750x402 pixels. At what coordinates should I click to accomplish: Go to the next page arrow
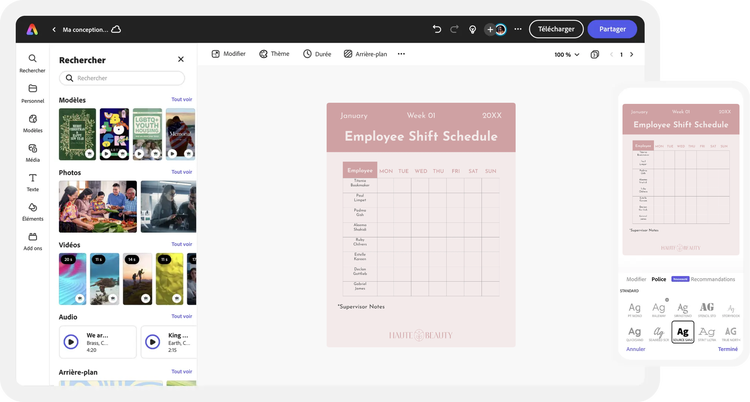(631, 54)
